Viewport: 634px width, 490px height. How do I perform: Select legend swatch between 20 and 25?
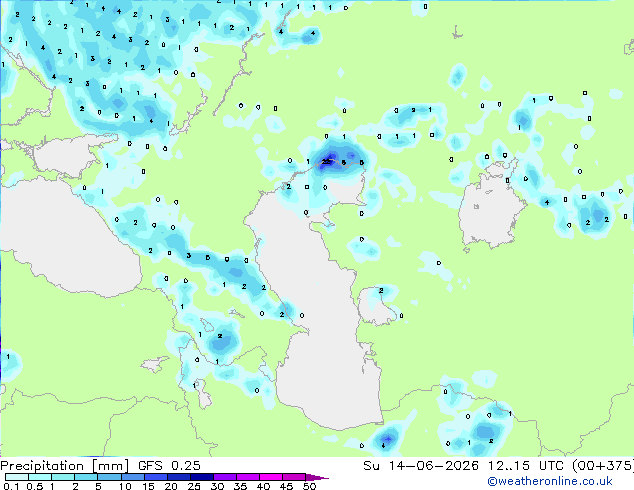pyautogui.click(x=179, y=477)
